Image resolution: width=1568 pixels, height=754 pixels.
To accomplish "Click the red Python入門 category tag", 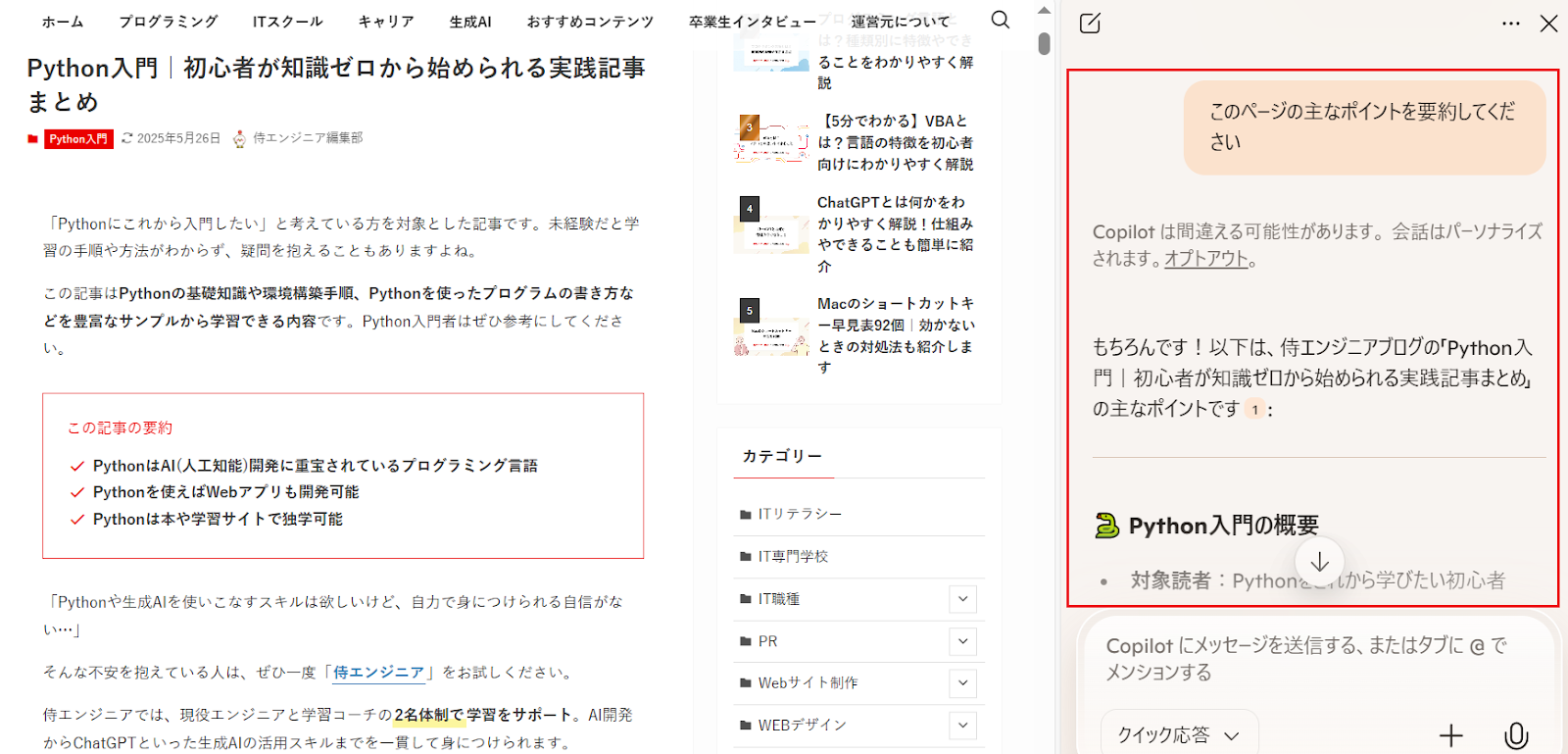I will pyautogui.click(x=78, y=139).
